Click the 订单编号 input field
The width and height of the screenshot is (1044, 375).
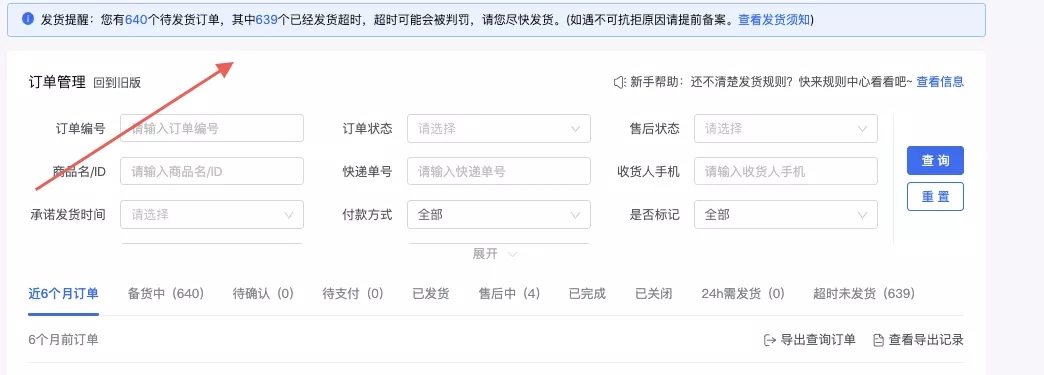pyautogui.click(x=212, y=129)
